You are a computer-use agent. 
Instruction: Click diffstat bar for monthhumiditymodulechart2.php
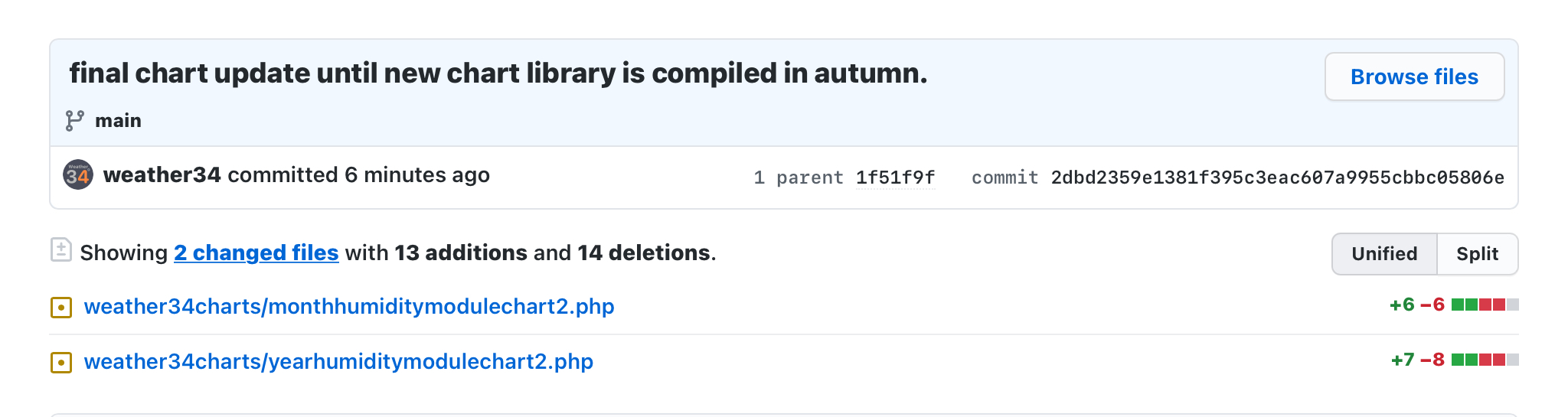tap(1485, 305)
